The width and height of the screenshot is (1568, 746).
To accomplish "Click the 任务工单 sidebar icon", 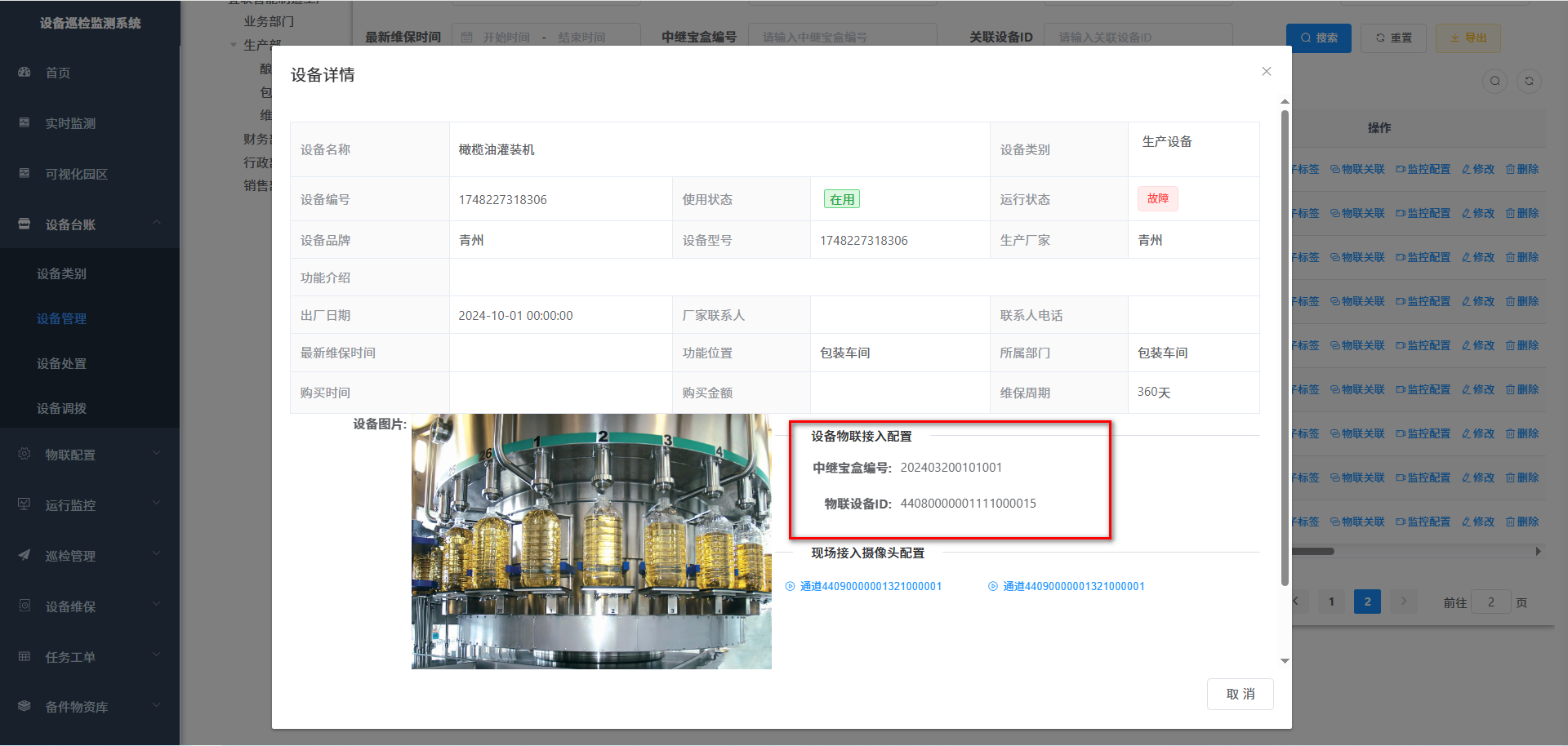I will pyautogui.click(x=24, y=656).
